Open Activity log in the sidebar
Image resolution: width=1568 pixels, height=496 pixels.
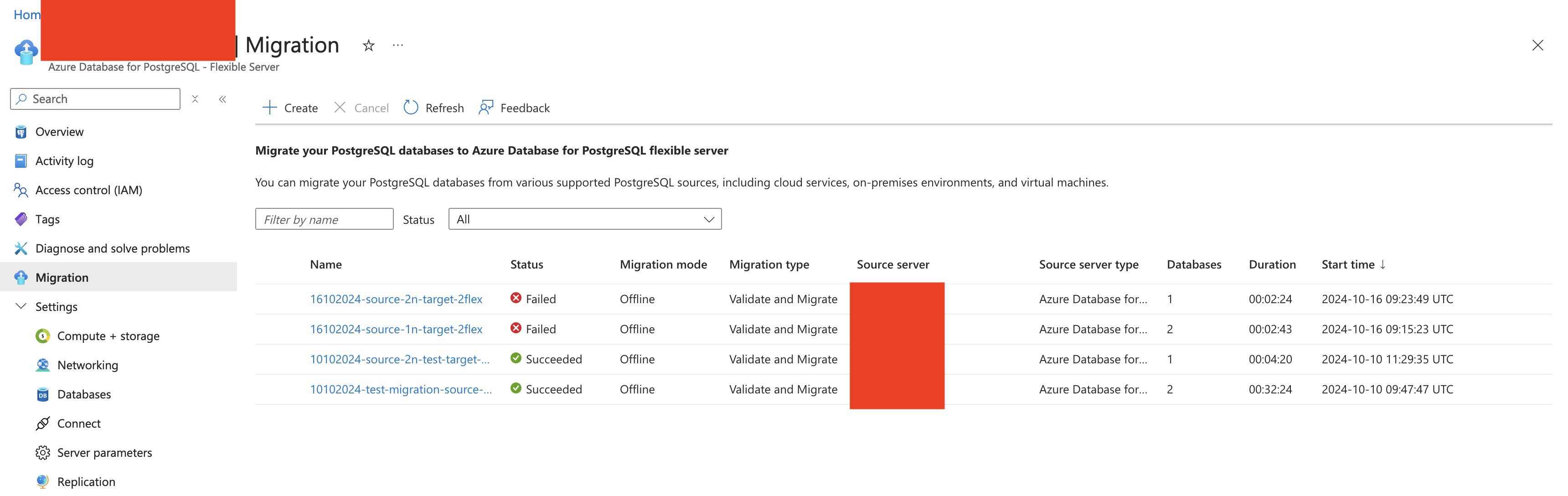click(x=64, y=160)
